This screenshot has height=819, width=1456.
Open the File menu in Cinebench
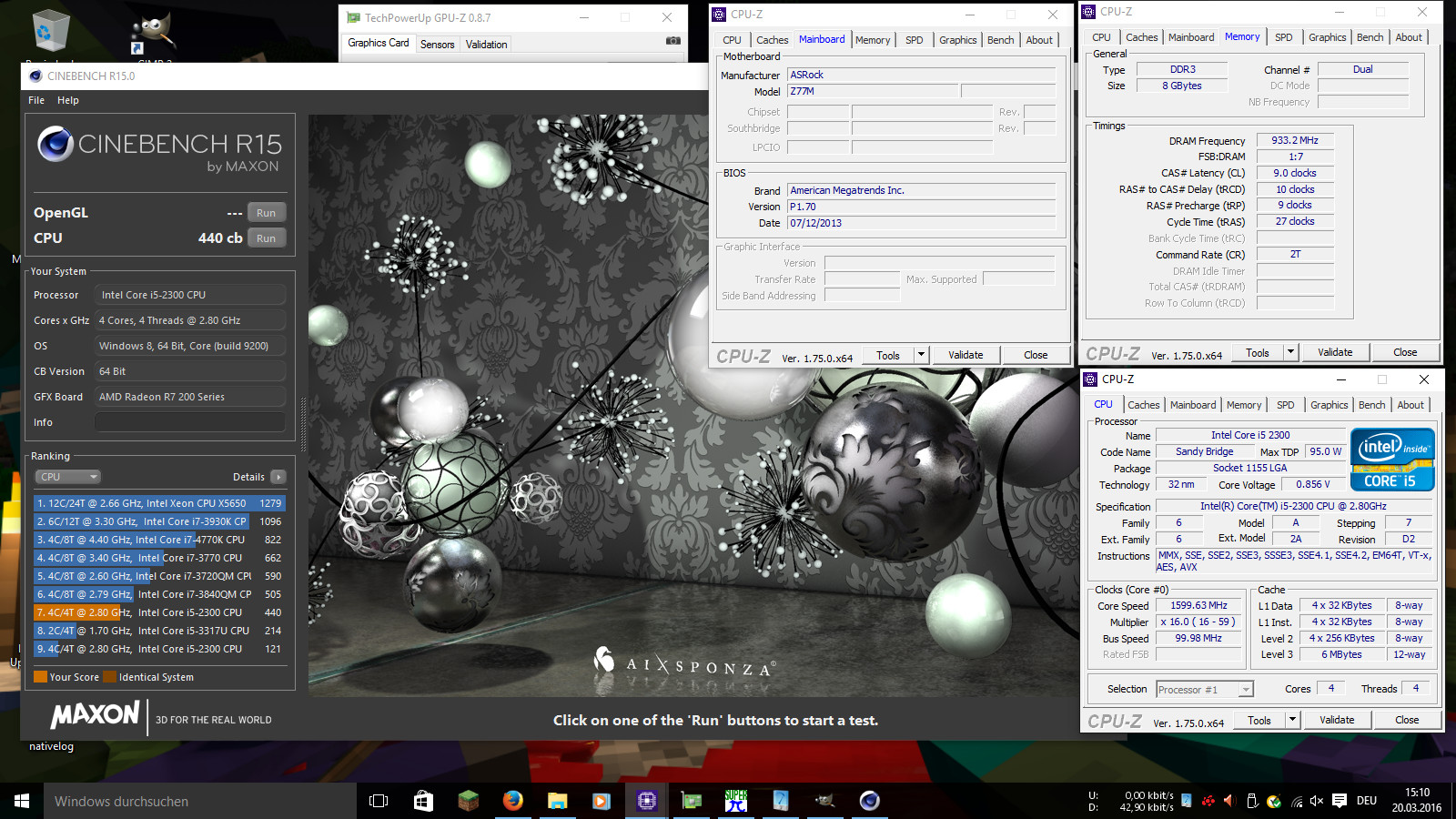pyautogui.click(x=36, y=100)
